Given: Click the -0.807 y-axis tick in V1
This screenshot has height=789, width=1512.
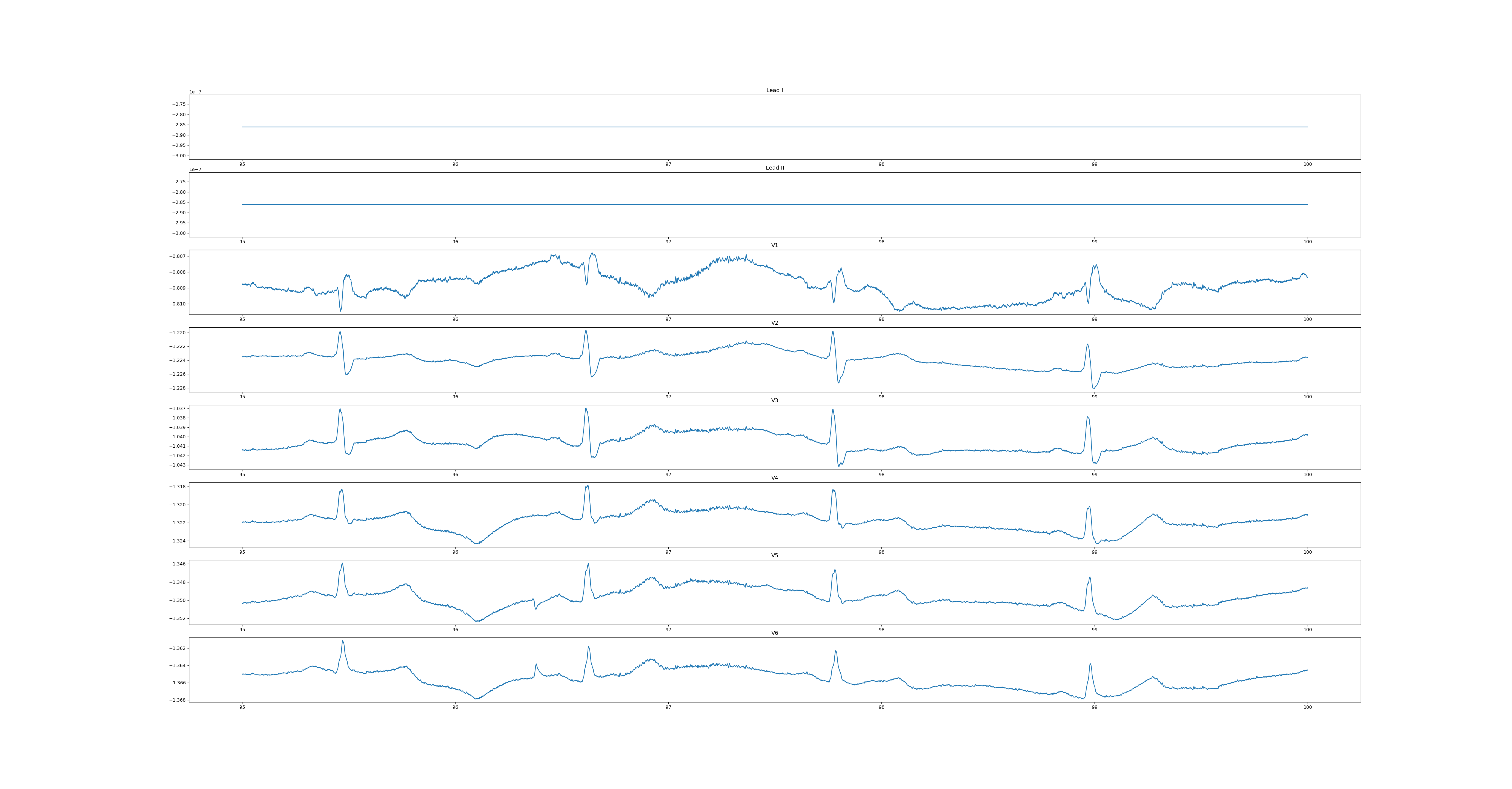Looking at the screenshot, I should point(178,256).
